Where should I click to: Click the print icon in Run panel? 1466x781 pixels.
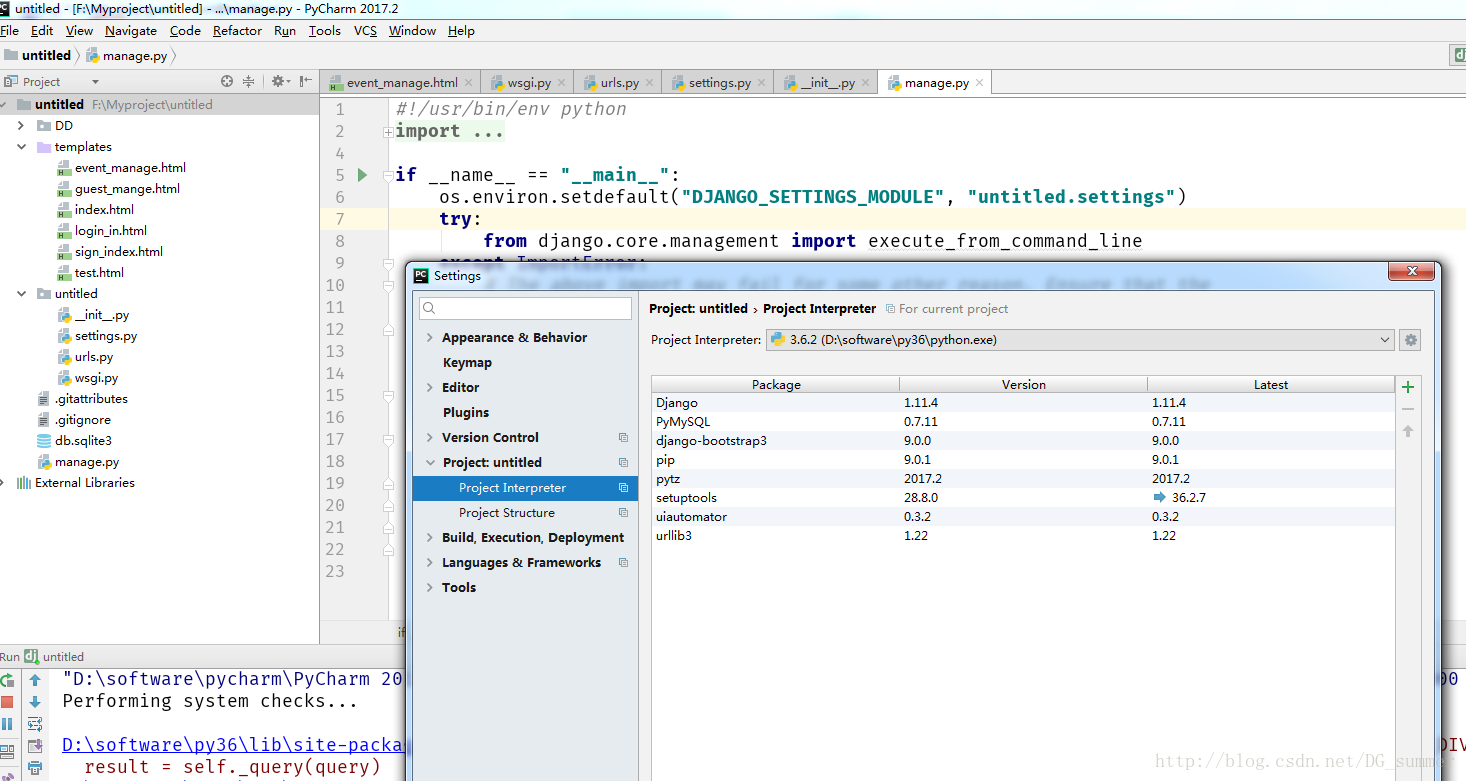(x=35, y=768)
